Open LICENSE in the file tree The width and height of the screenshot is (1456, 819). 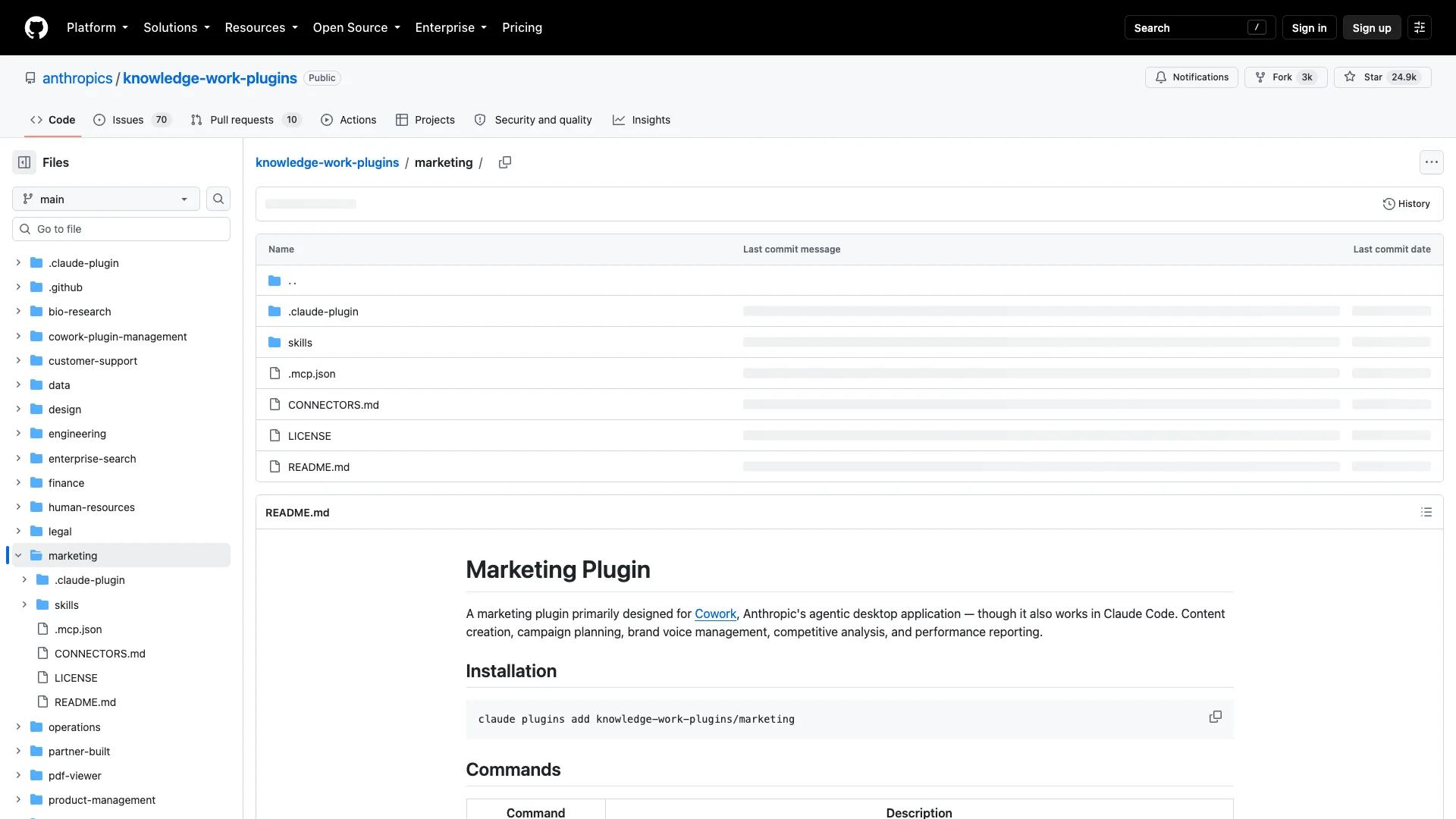(x=121, y=677)
